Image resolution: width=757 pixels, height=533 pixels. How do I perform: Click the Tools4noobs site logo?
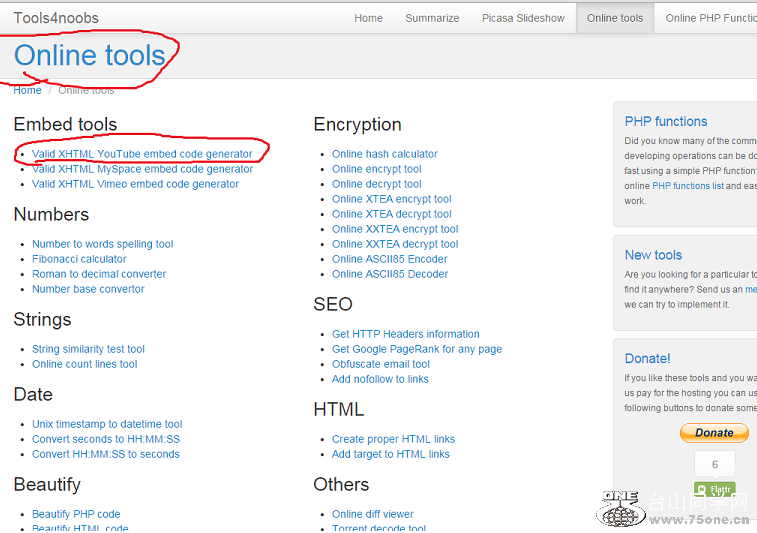pyautogui.click(x=56, y=18)
